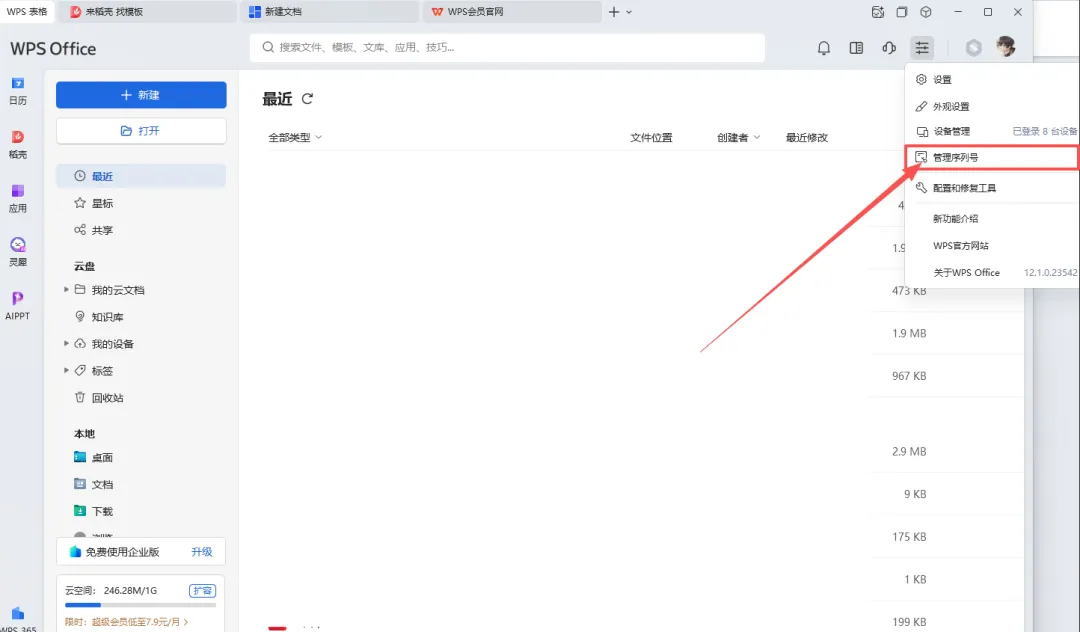Viewport: 1080px width, 632px height.
Task: Click the 最近修改 column header
Action: (807, 138)
